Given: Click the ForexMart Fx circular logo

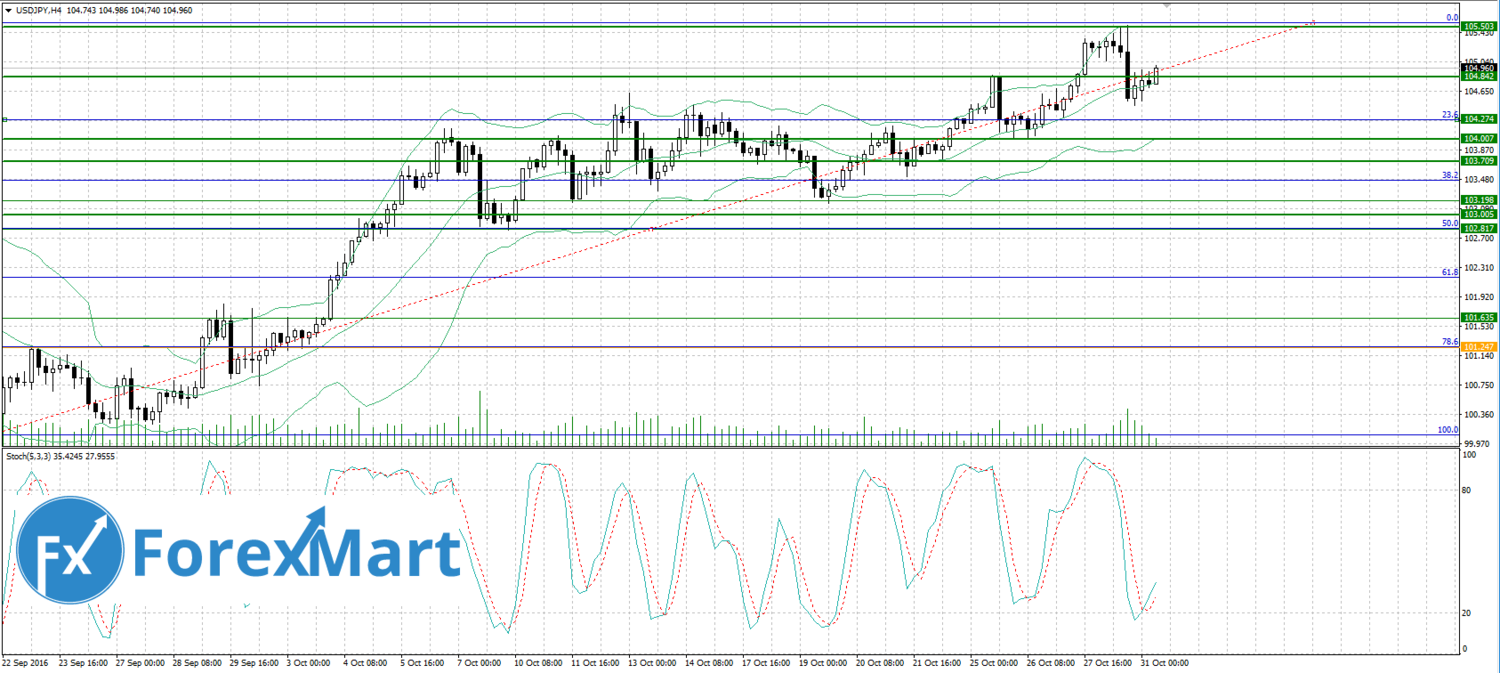Looking at the screenshot, I should pos(69,548).
